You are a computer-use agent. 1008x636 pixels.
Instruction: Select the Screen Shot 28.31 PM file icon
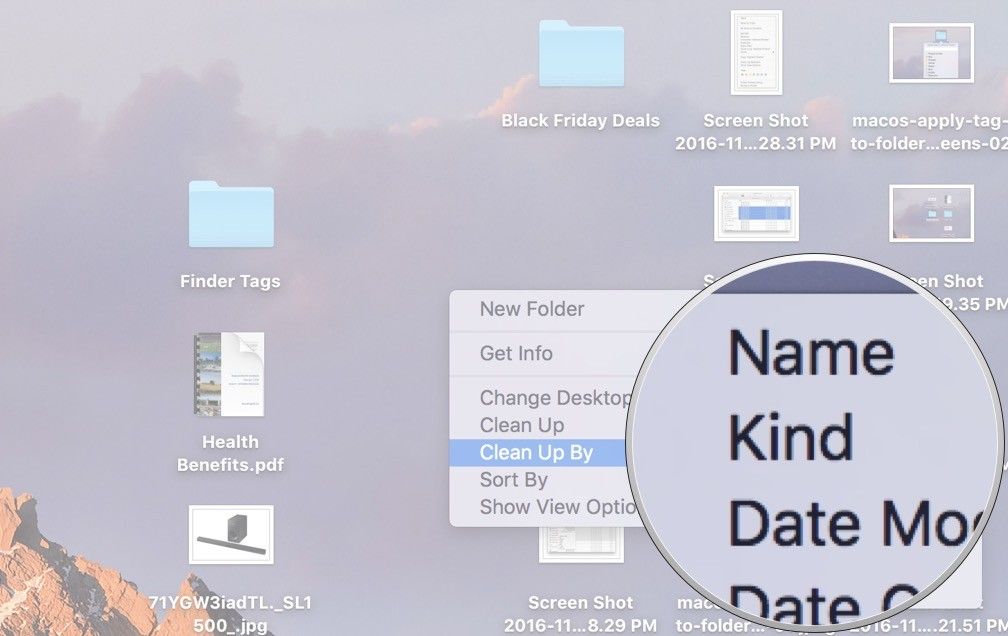756,52
